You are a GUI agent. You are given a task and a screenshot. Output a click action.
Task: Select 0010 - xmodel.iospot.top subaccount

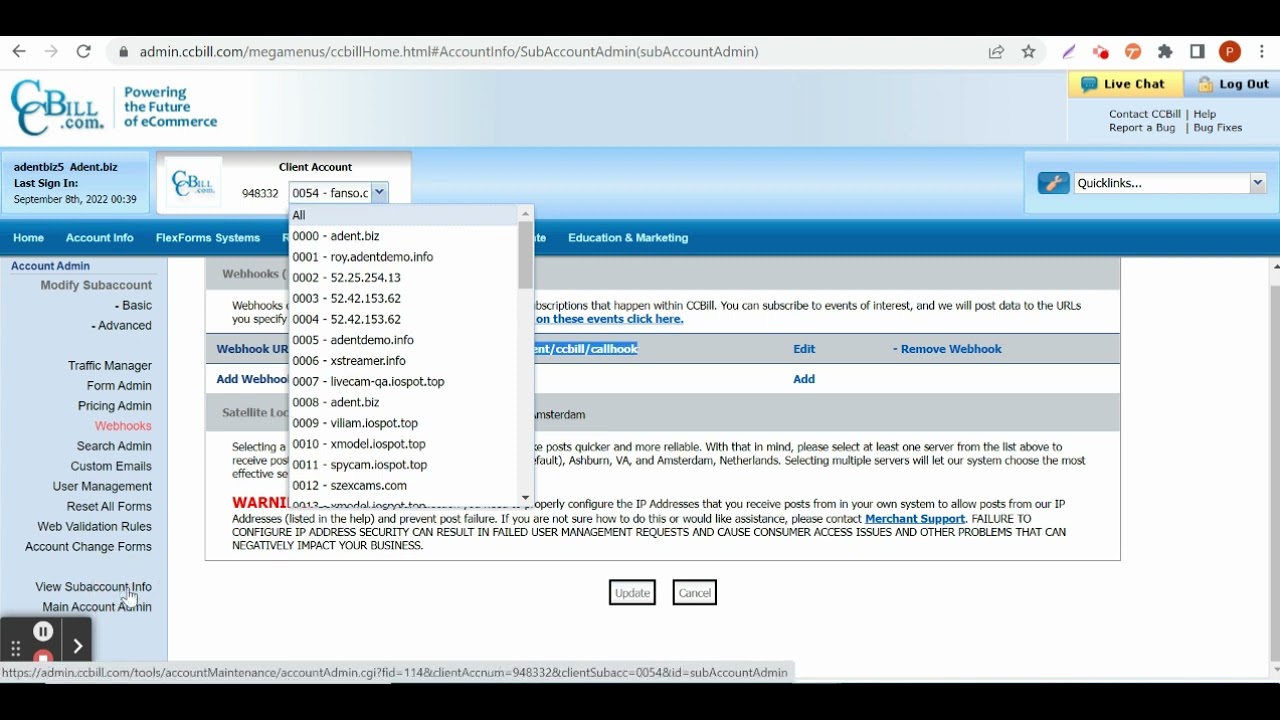coord(404,444)
